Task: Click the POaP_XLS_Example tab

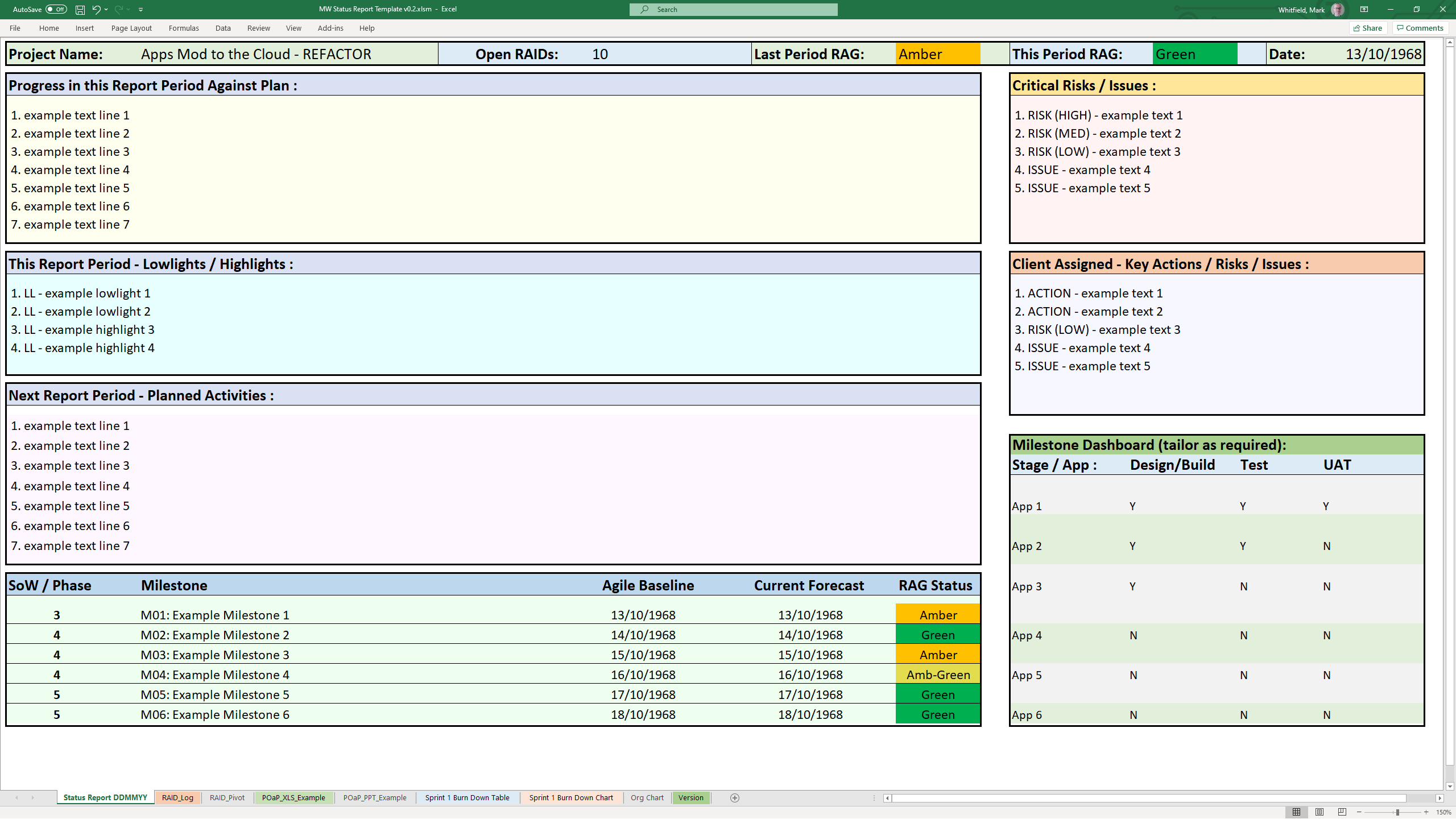Action: tap(293, 797)
